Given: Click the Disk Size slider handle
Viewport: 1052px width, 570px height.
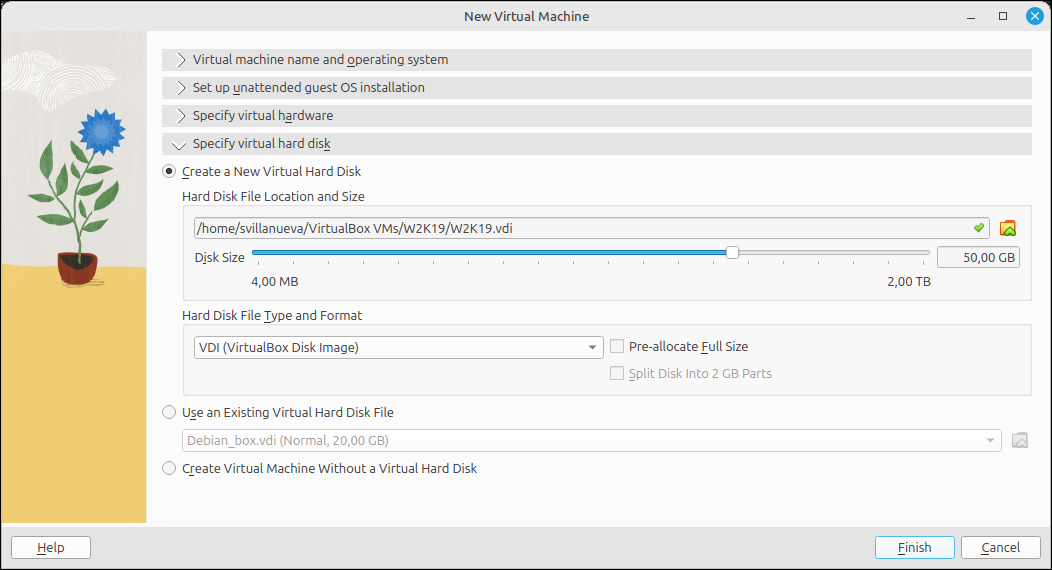Looking at the screenshot, I should tap(732, 252).
